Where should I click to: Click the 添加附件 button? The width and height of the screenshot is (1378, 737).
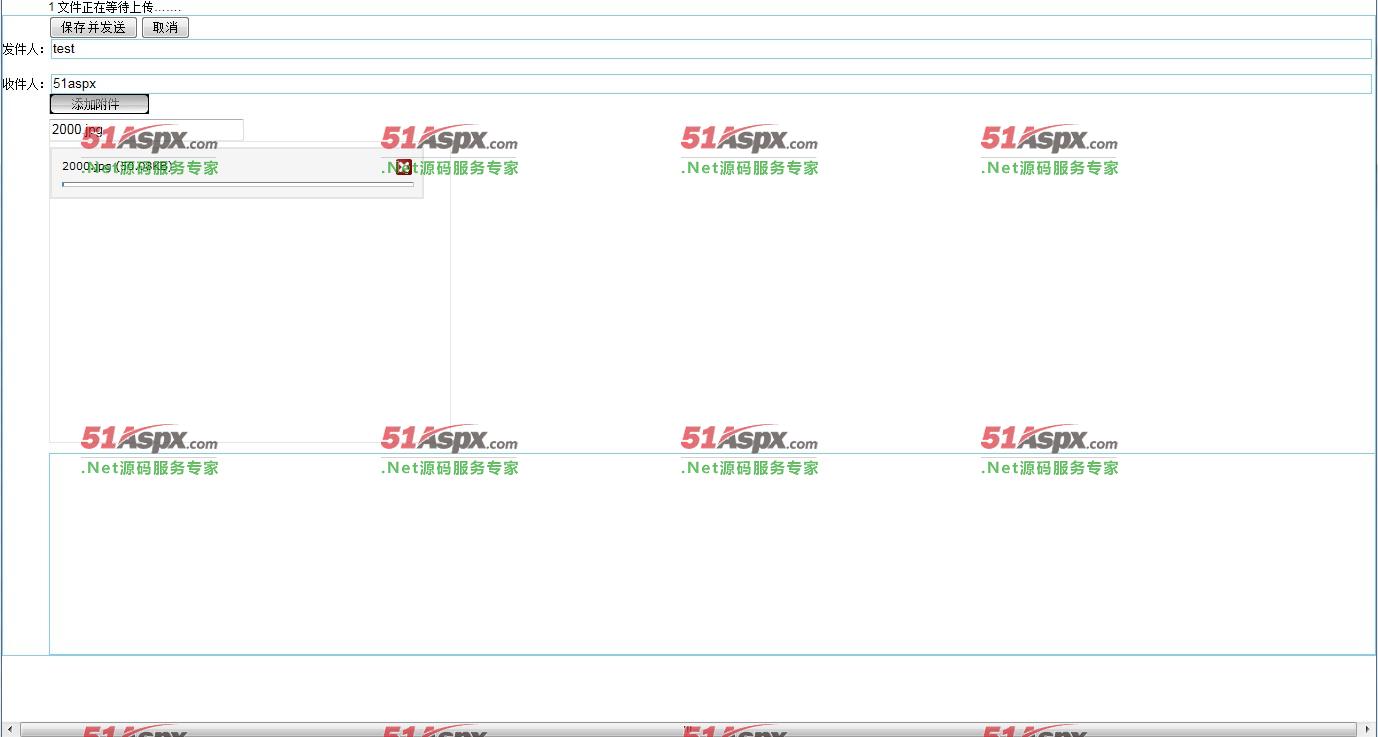99,104
